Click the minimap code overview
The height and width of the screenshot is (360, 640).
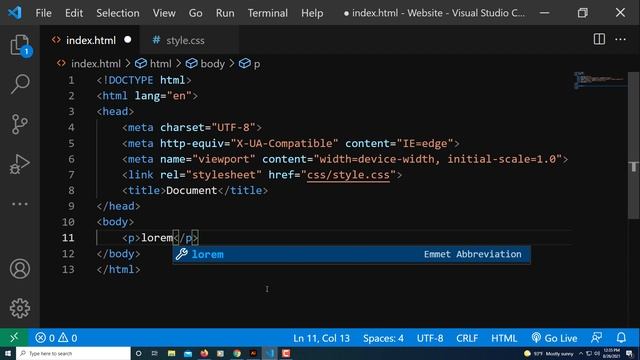click(x=600, y=80)
